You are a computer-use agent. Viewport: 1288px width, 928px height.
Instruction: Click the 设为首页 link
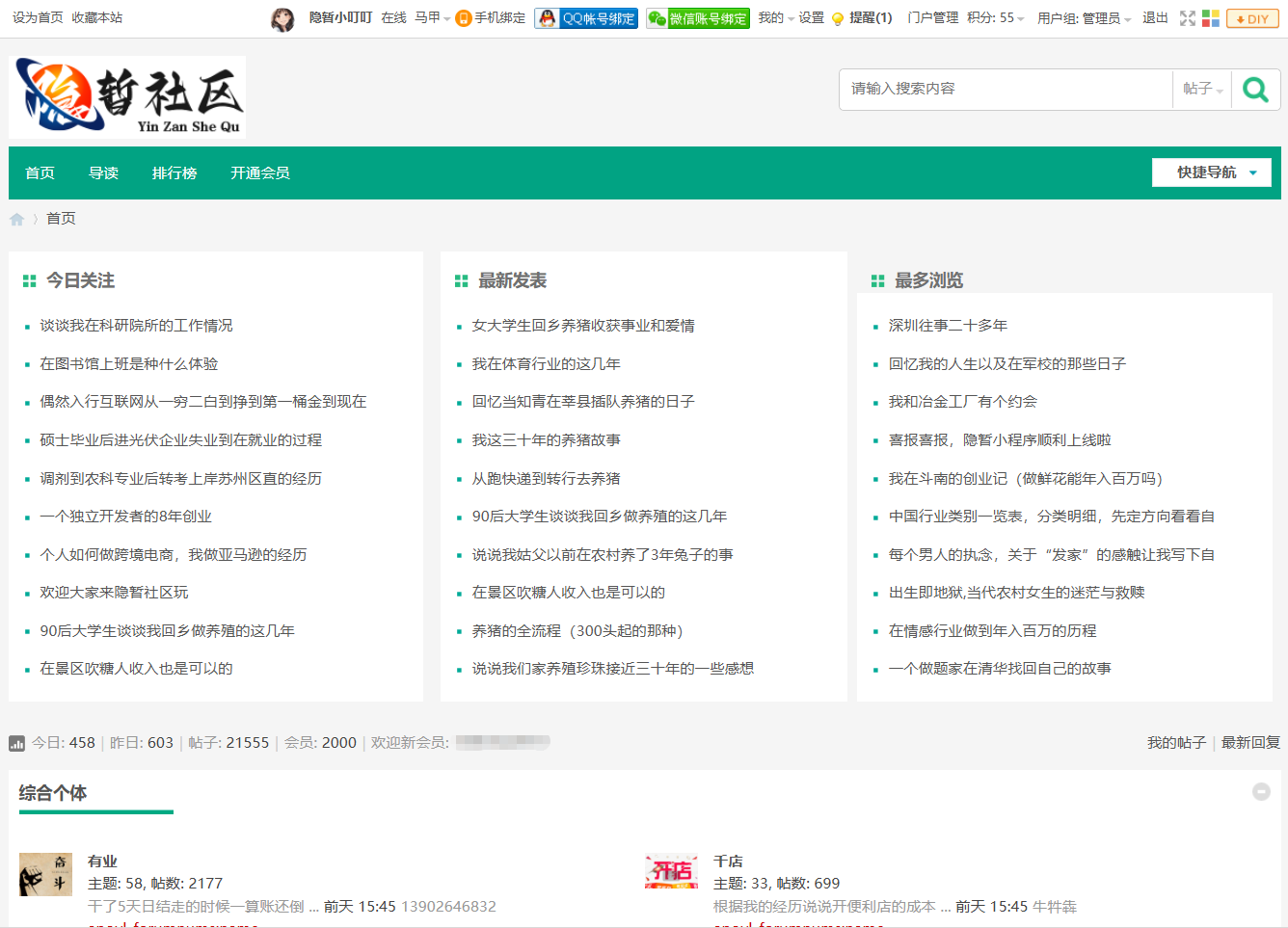tap(38, 18)
